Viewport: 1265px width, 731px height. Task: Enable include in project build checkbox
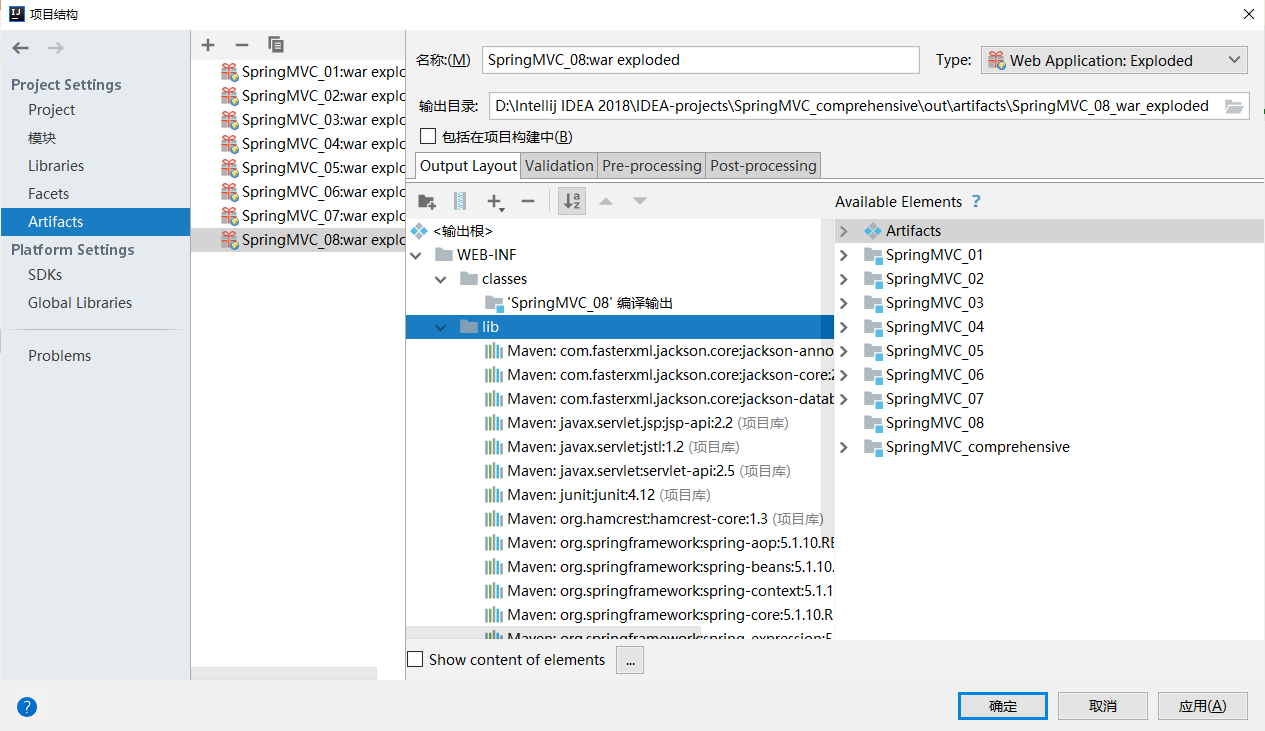428,136
